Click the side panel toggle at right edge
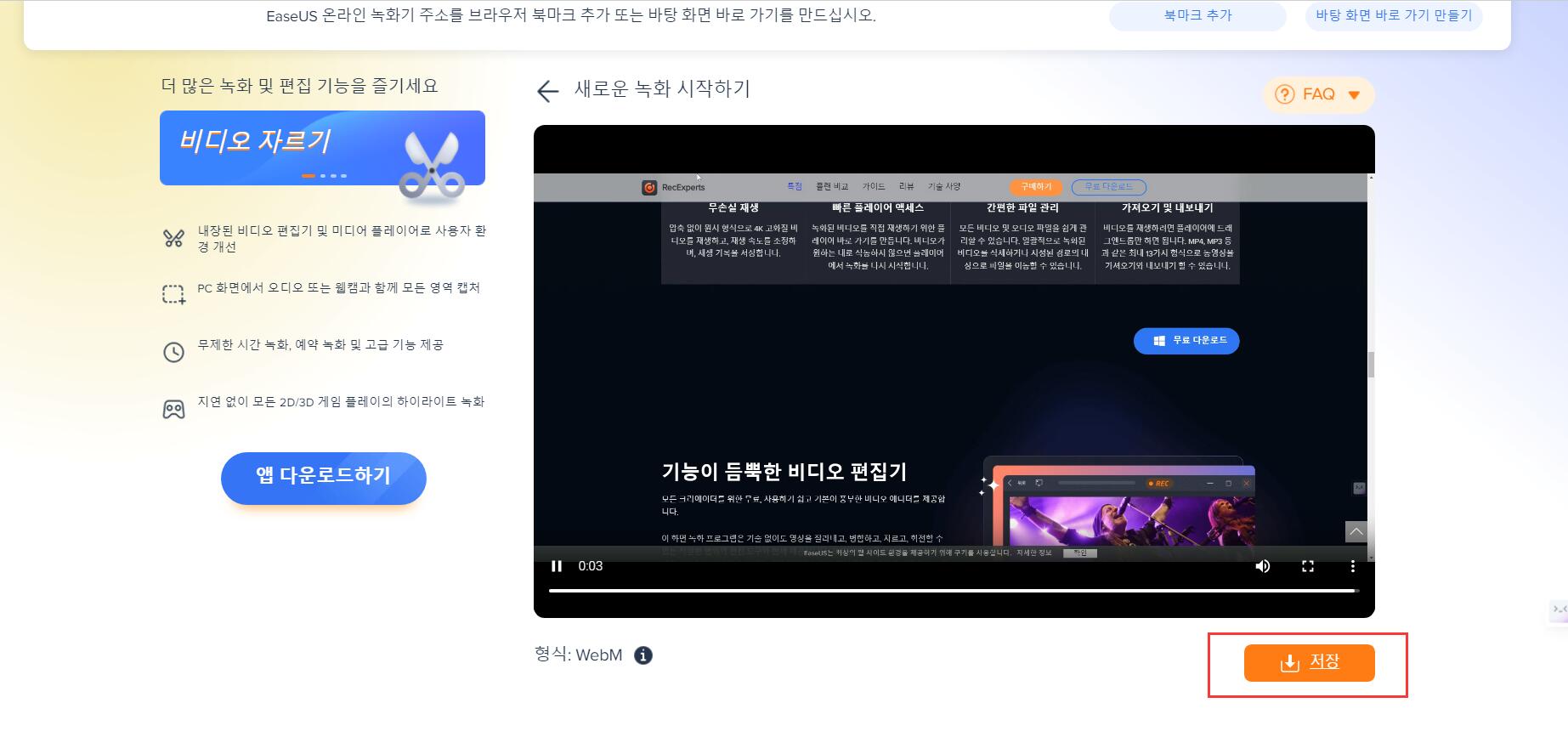The image size is (1568, 754). [1559, 609]
